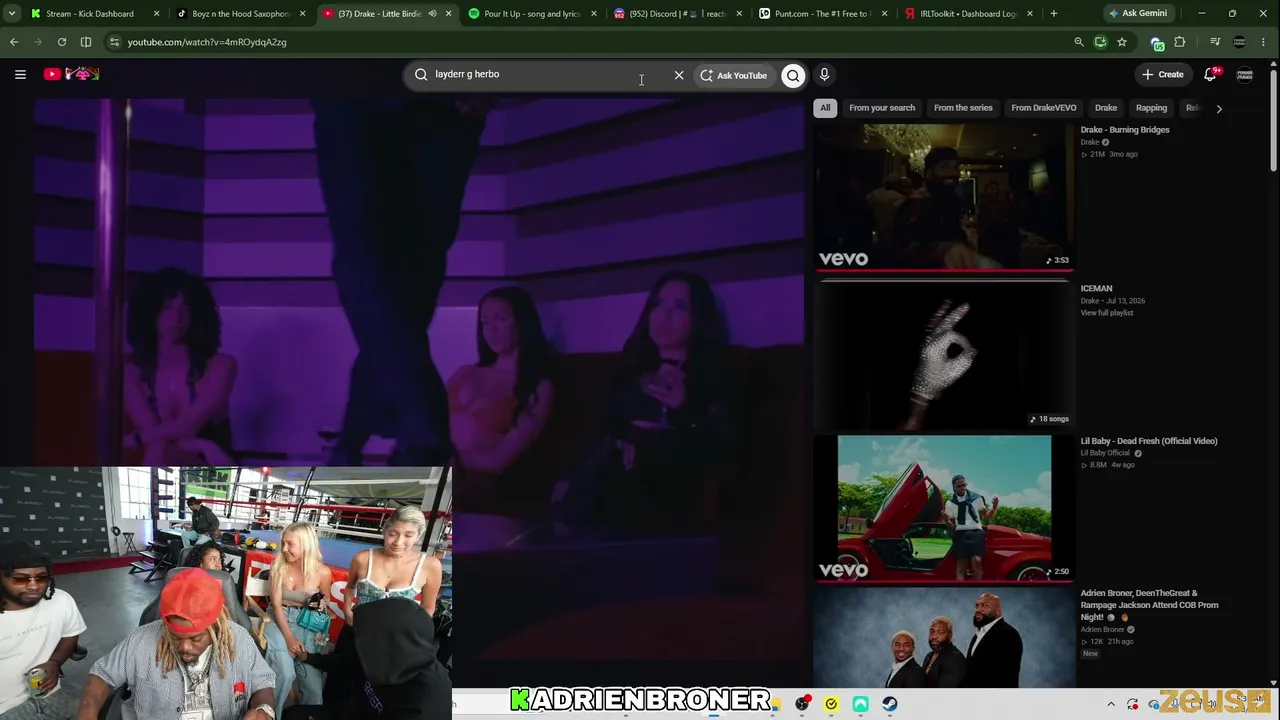
Task: View site information icon in address bar
Action: 114,42
